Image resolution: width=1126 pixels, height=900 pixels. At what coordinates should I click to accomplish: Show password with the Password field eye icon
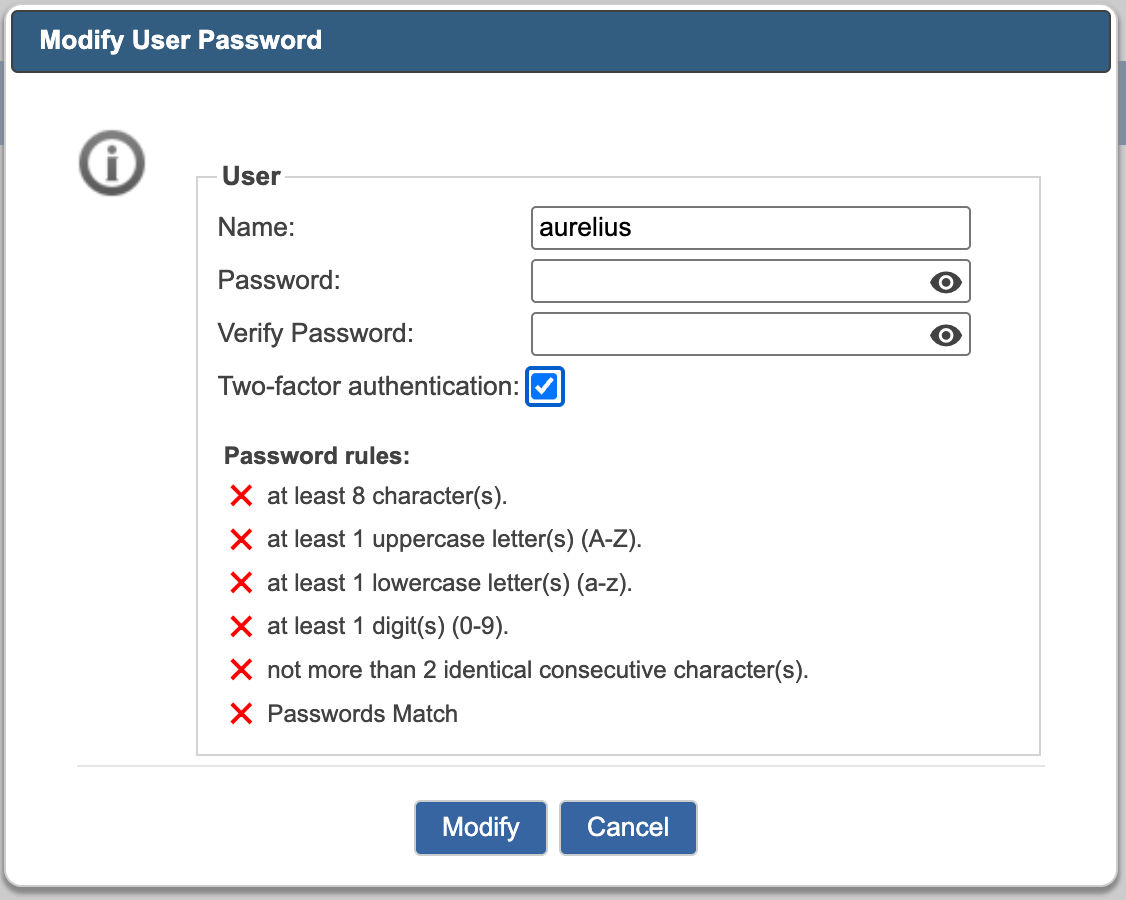coord(945,282)
